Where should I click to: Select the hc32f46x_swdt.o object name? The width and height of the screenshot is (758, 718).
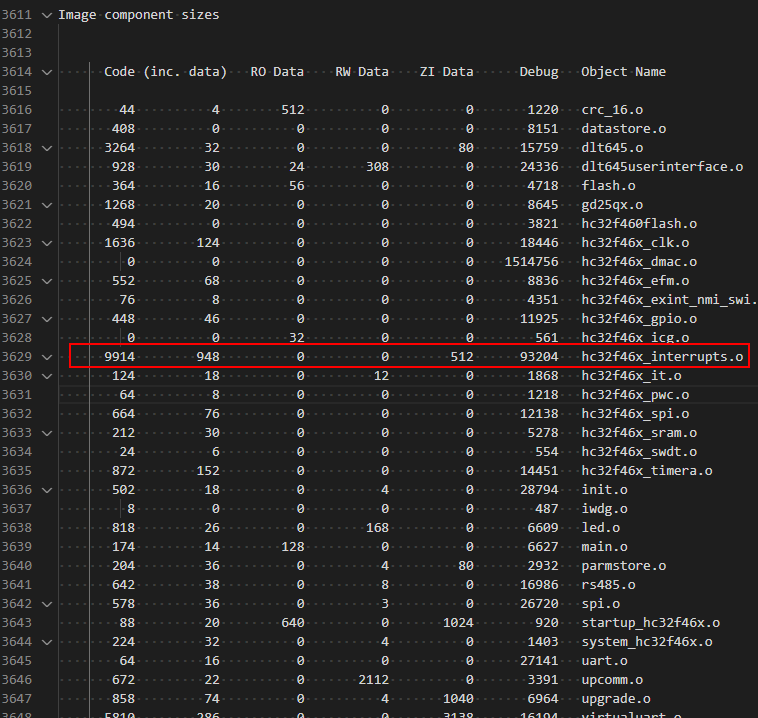tap(639, 452)
